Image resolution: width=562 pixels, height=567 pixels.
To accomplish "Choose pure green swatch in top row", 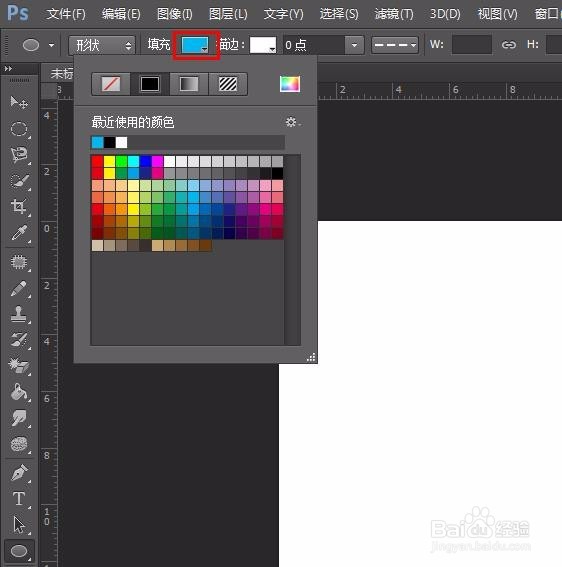I will tap(121, 161).
